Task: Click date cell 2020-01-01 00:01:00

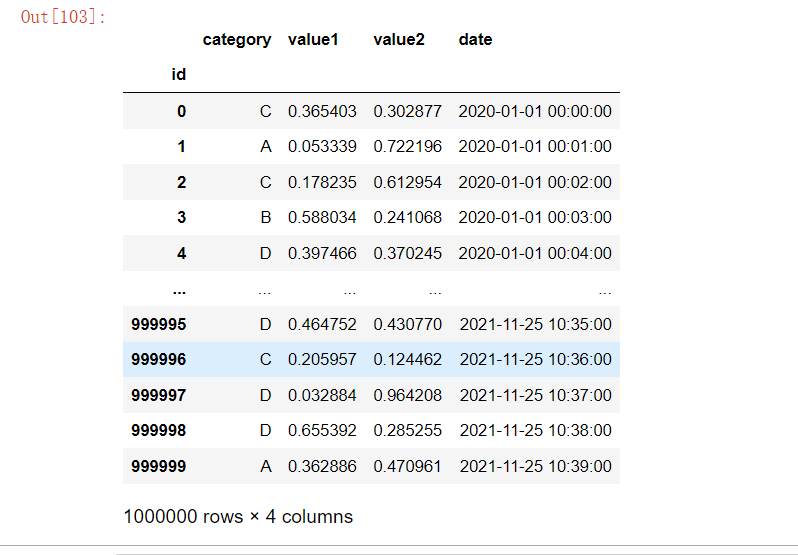Action: point(535,147)
